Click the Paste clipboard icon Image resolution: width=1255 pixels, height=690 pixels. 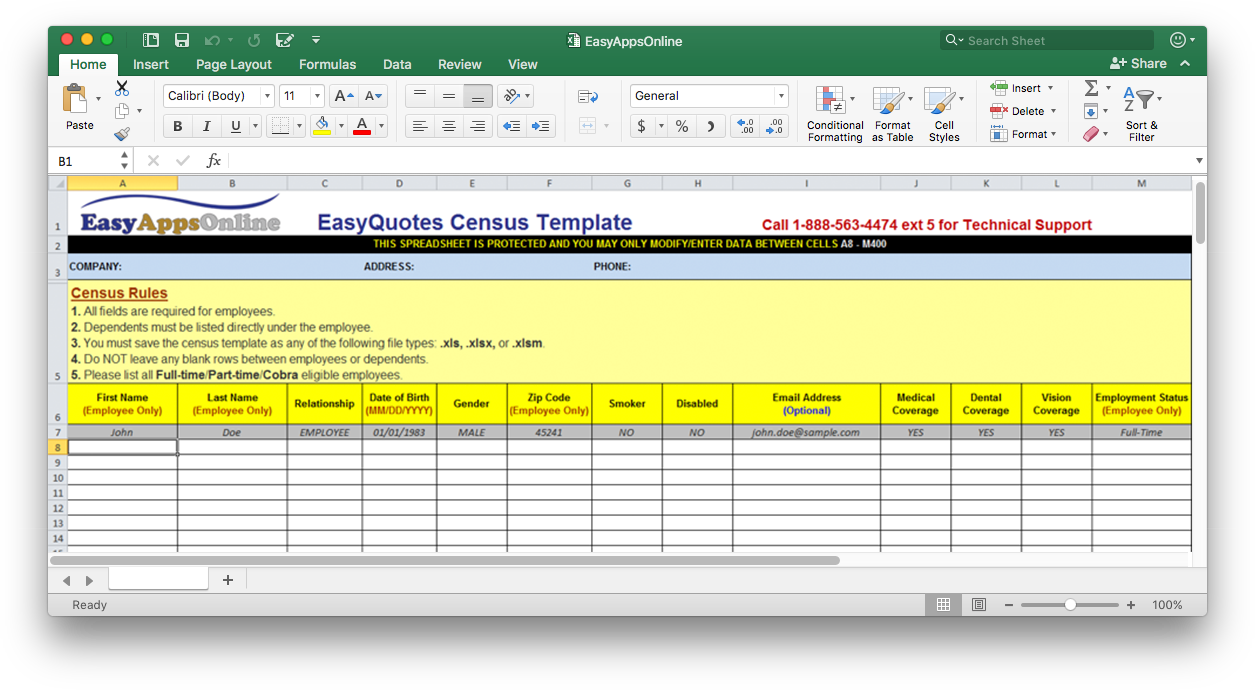tap(75, 99)
